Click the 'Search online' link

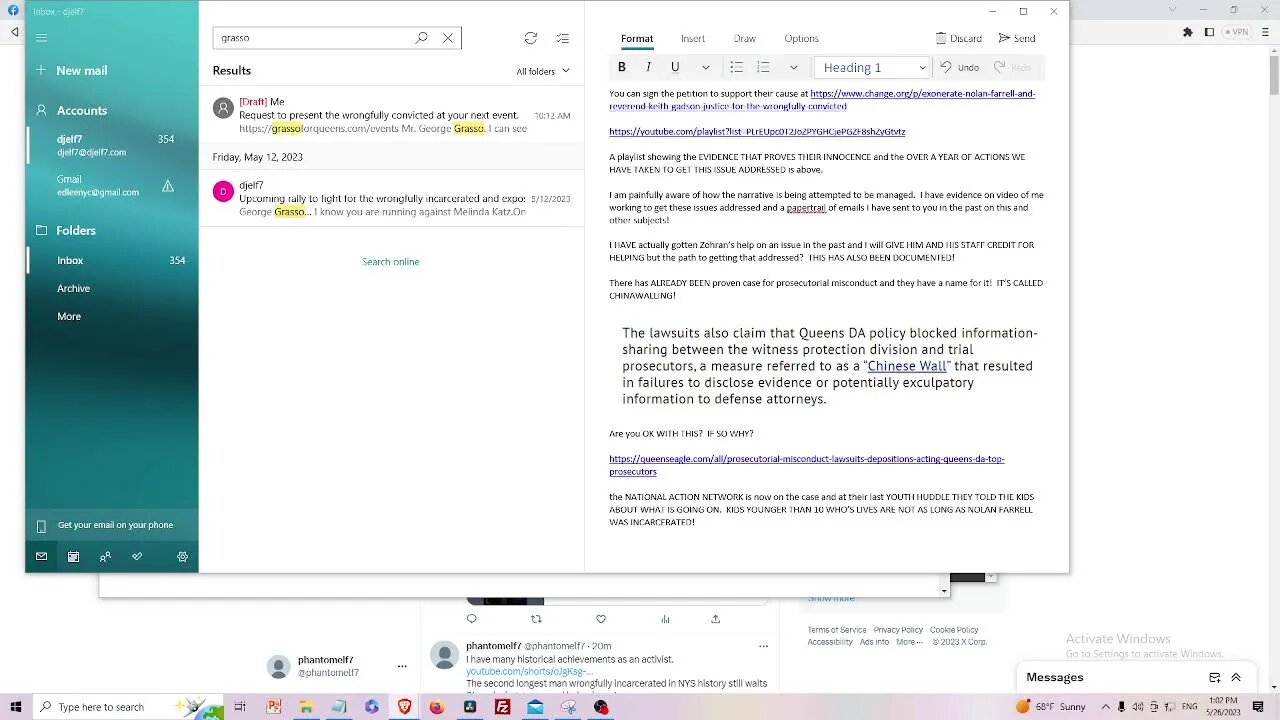coord(391,262)
